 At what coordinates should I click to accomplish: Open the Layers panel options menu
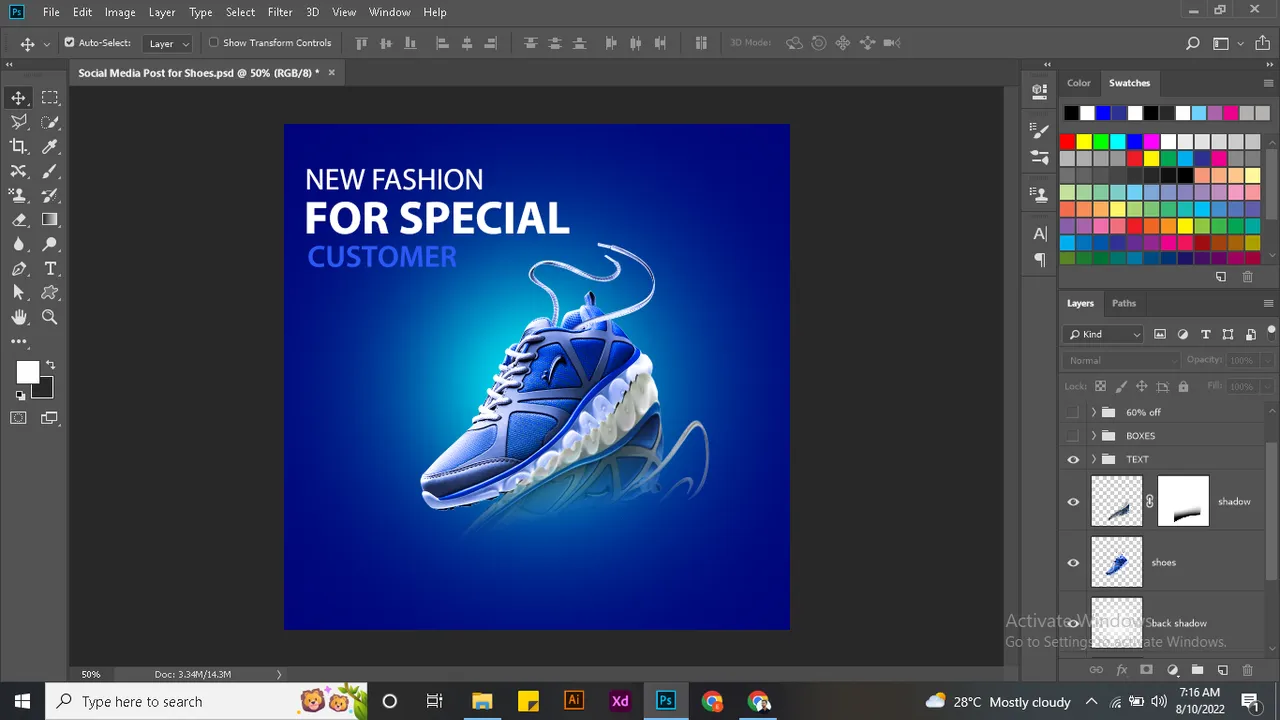point(1269,303)
